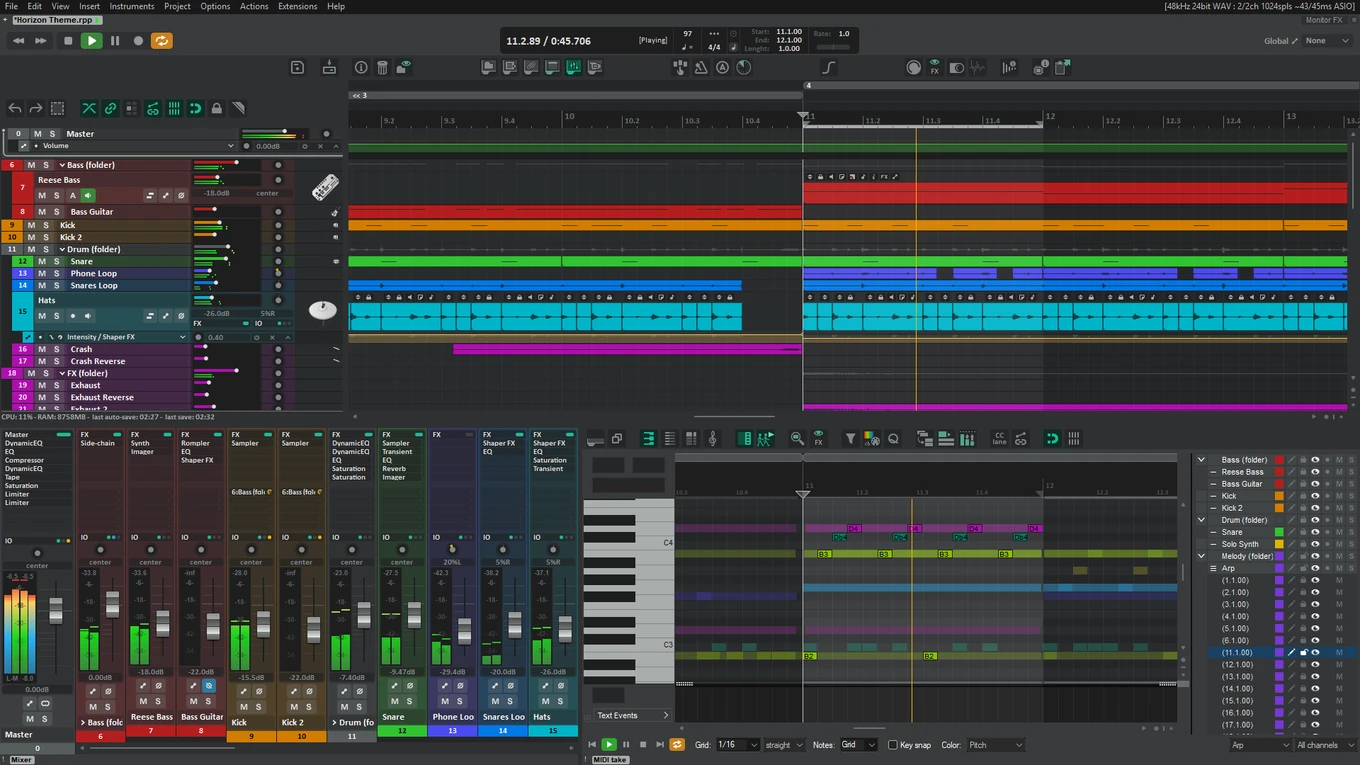
Task: Open the Color Pitch dropdown
Action: coord(994,745)
